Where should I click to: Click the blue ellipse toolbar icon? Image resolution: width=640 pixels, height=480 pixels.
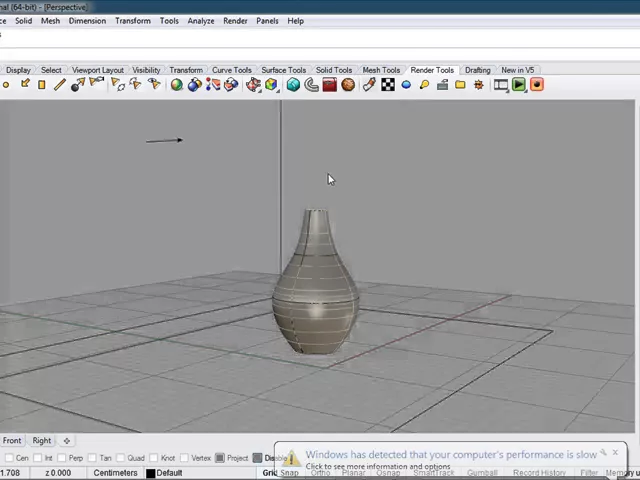(406, 85)
